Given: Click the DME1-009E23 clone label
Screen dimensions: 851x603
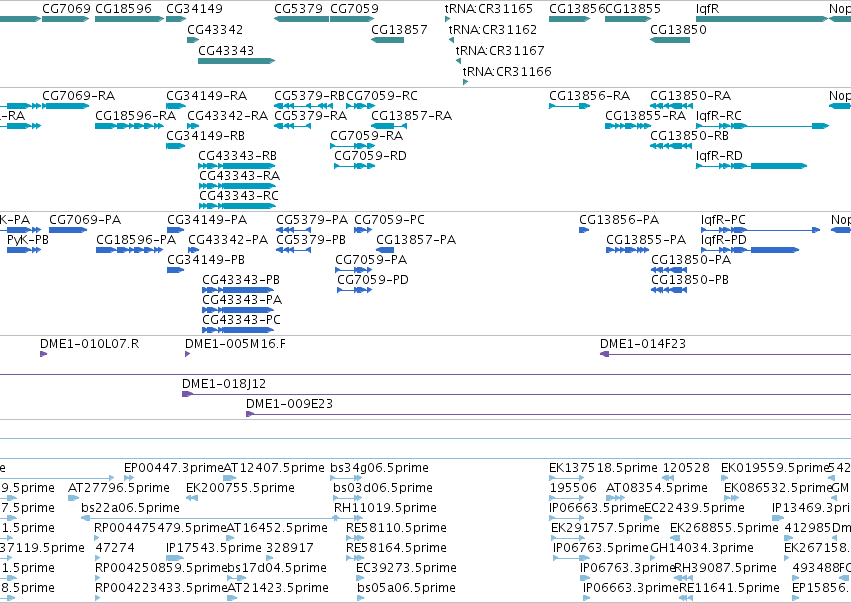Looking at the screenshot, I should (x=290, y=404).
